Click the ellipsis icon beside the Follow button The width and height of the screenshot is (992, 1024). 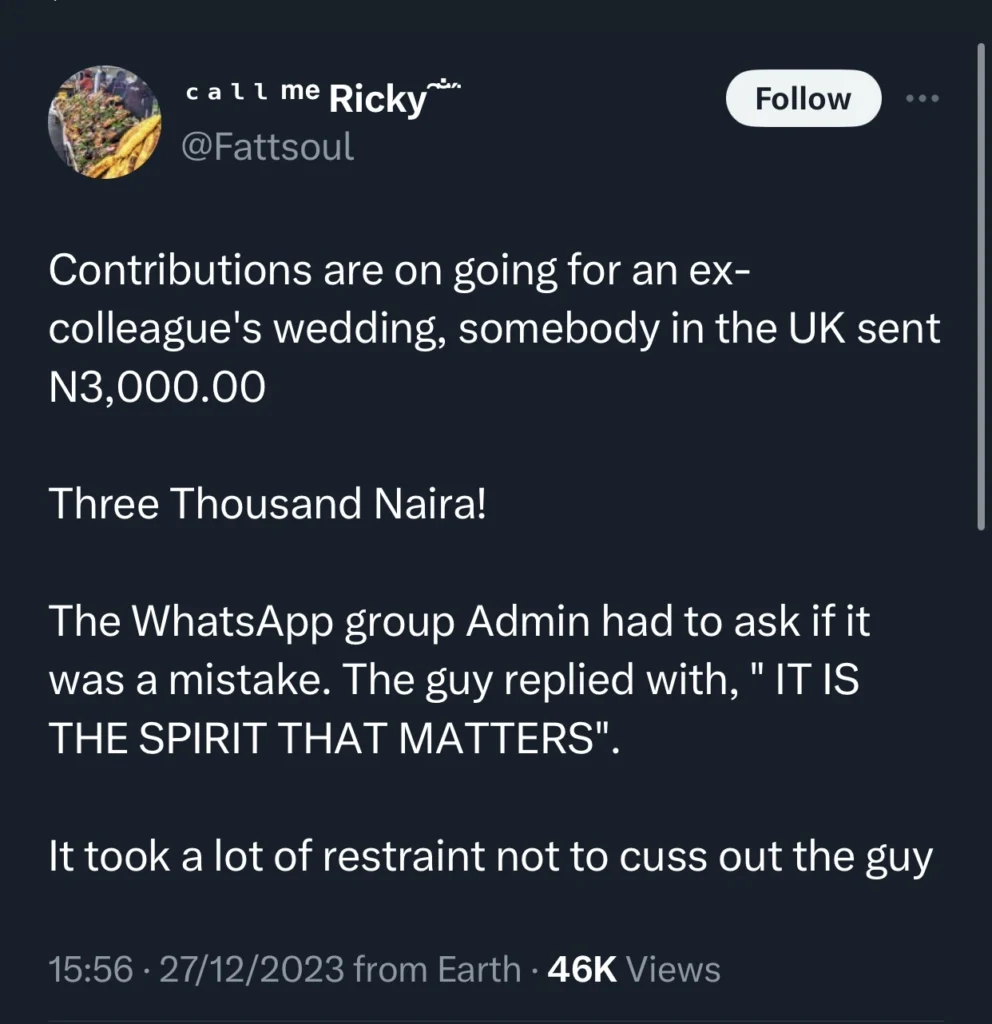[x=922, y=98]
